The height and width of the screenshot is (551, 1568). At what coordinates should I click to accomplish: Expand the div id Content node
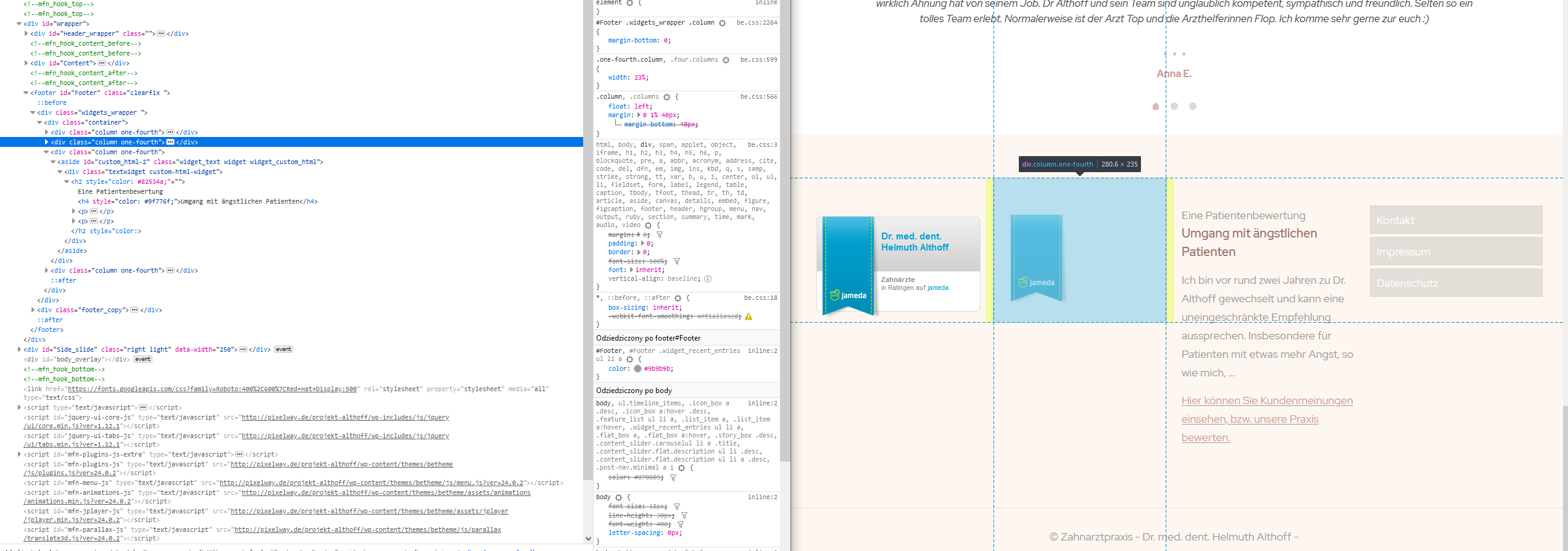[x=26, y=64]
